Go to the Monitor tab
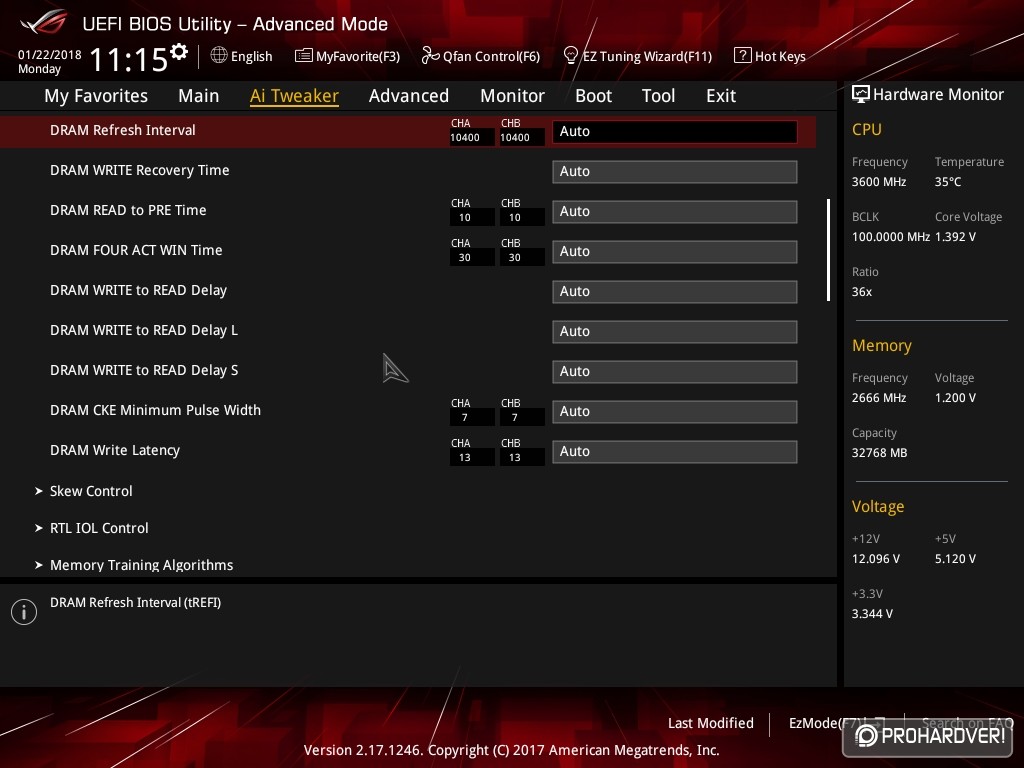 [x=512, y=96]
